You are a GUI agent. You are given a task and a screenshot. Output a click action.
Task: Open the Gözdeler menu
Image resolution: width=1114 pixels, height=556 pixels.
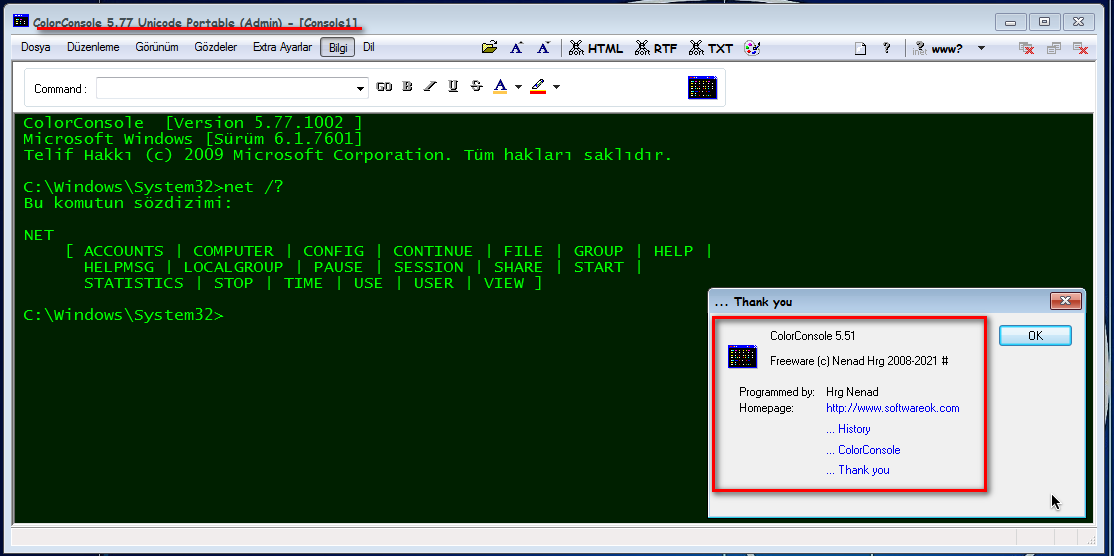(x=215, y=48)
